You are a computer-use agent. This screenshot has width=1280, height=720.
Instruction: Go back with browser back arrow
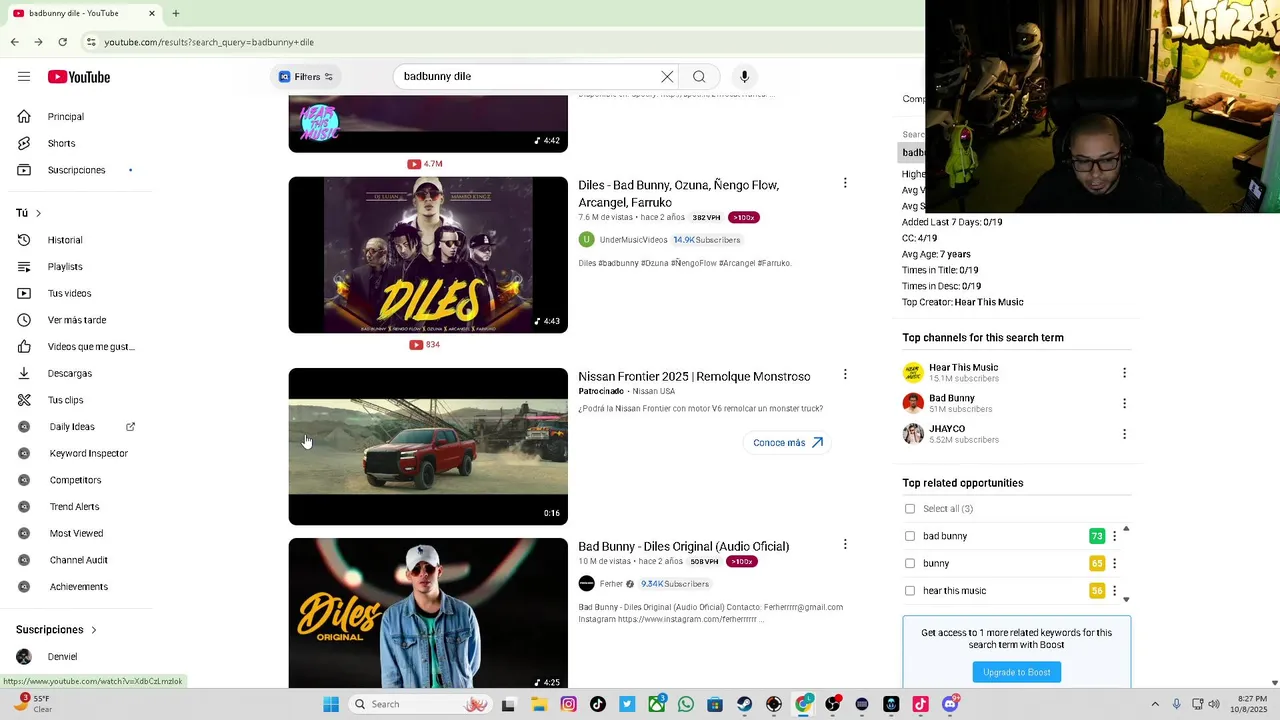pyautogui.click(x=14, y=42)
